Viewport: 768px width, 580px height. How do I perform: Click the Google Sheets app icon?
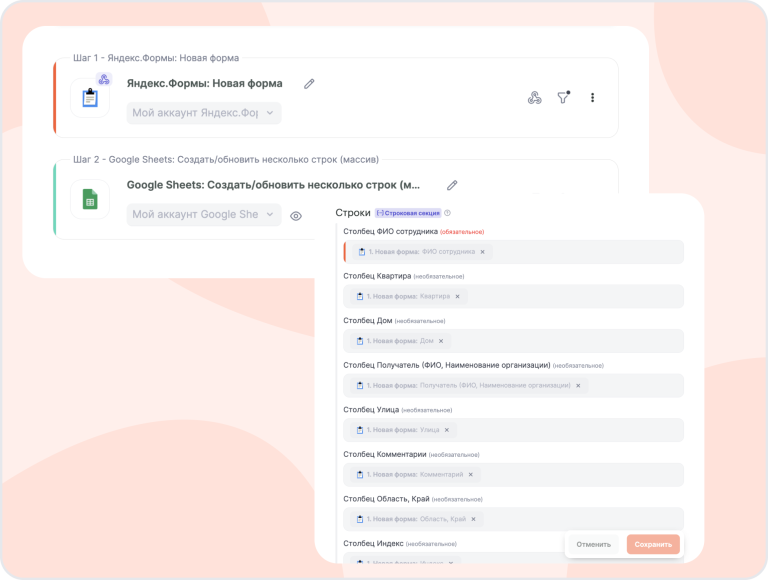tap(90, 199)
